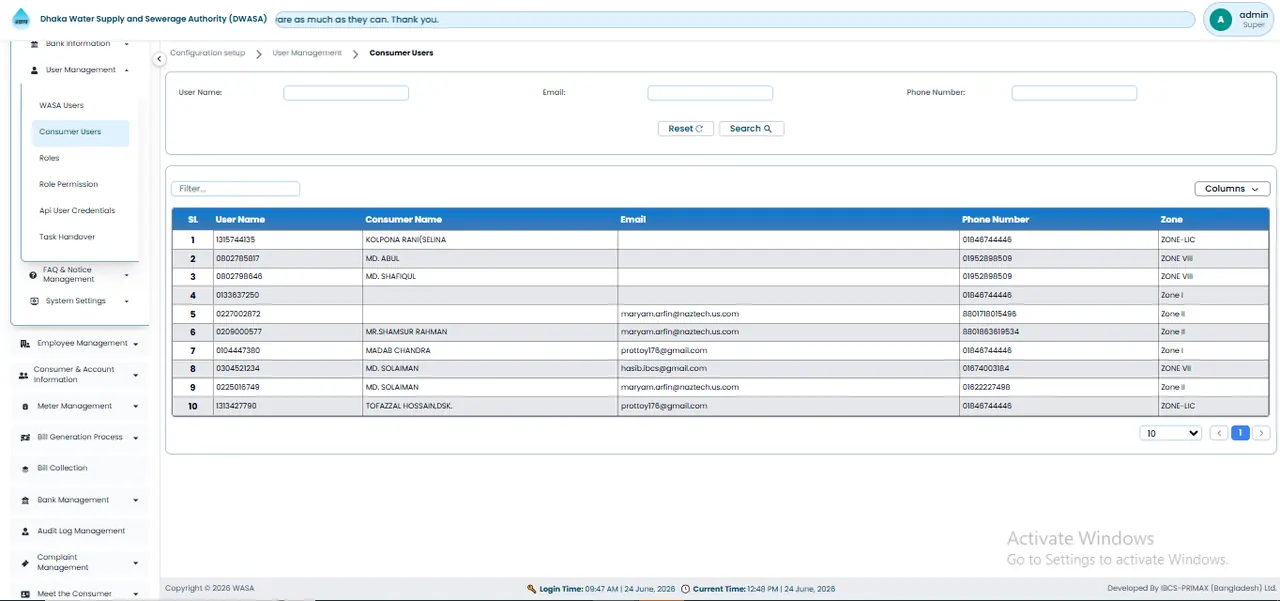
Task: Click the Reset button
Action: click(686, 129)
